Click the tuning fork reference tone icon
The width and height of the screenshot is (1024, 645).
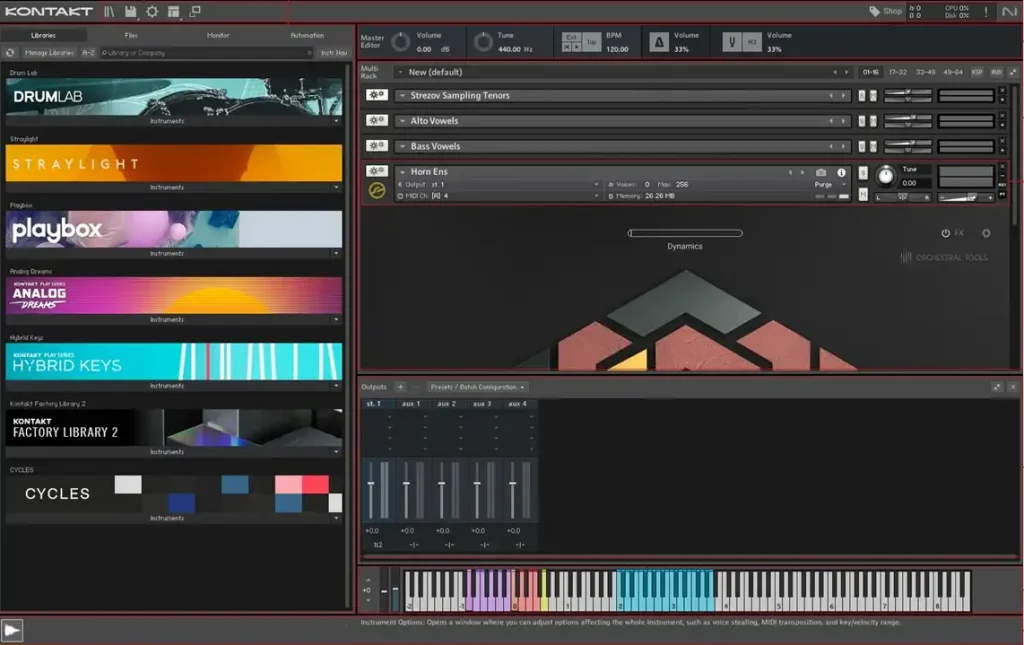click(732, 42)
